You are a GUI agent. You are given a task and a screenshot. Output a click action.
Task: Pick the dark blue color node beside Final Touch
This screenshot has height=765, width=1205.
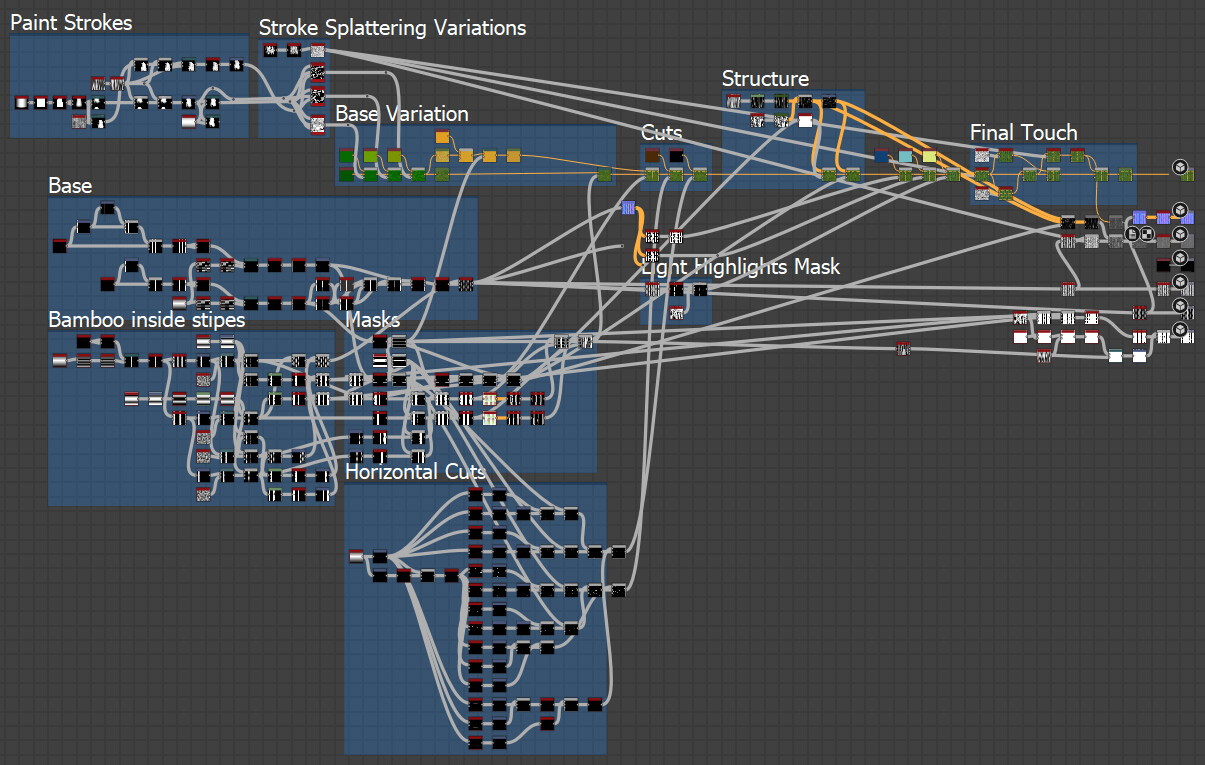pos(881,156)
